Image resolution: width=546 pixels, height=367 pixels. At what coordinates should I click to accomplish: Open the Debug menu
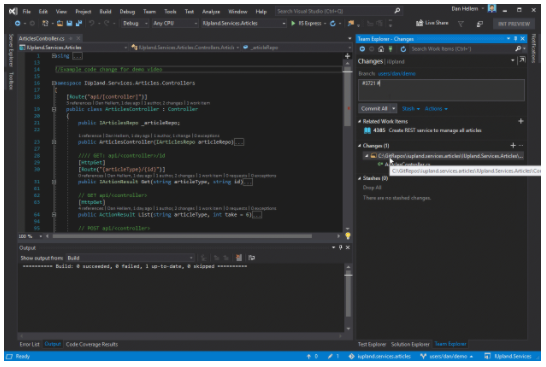tap(127, 11)
